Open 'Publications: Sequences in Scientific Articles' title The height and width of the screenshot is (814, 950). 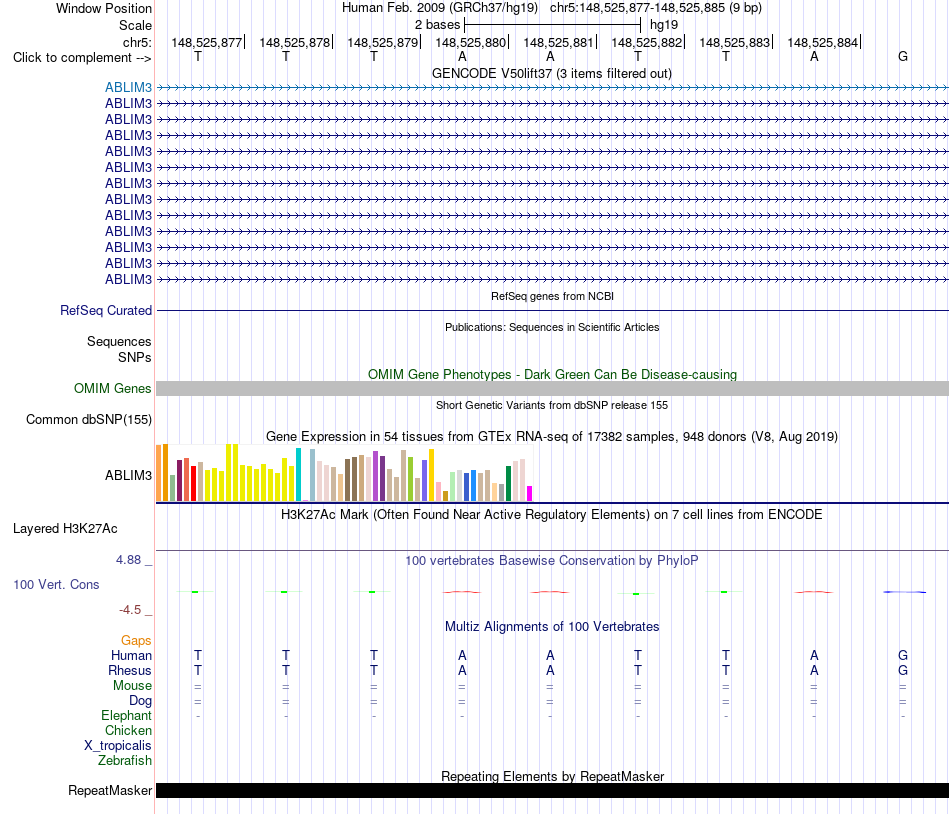(552, 327)
